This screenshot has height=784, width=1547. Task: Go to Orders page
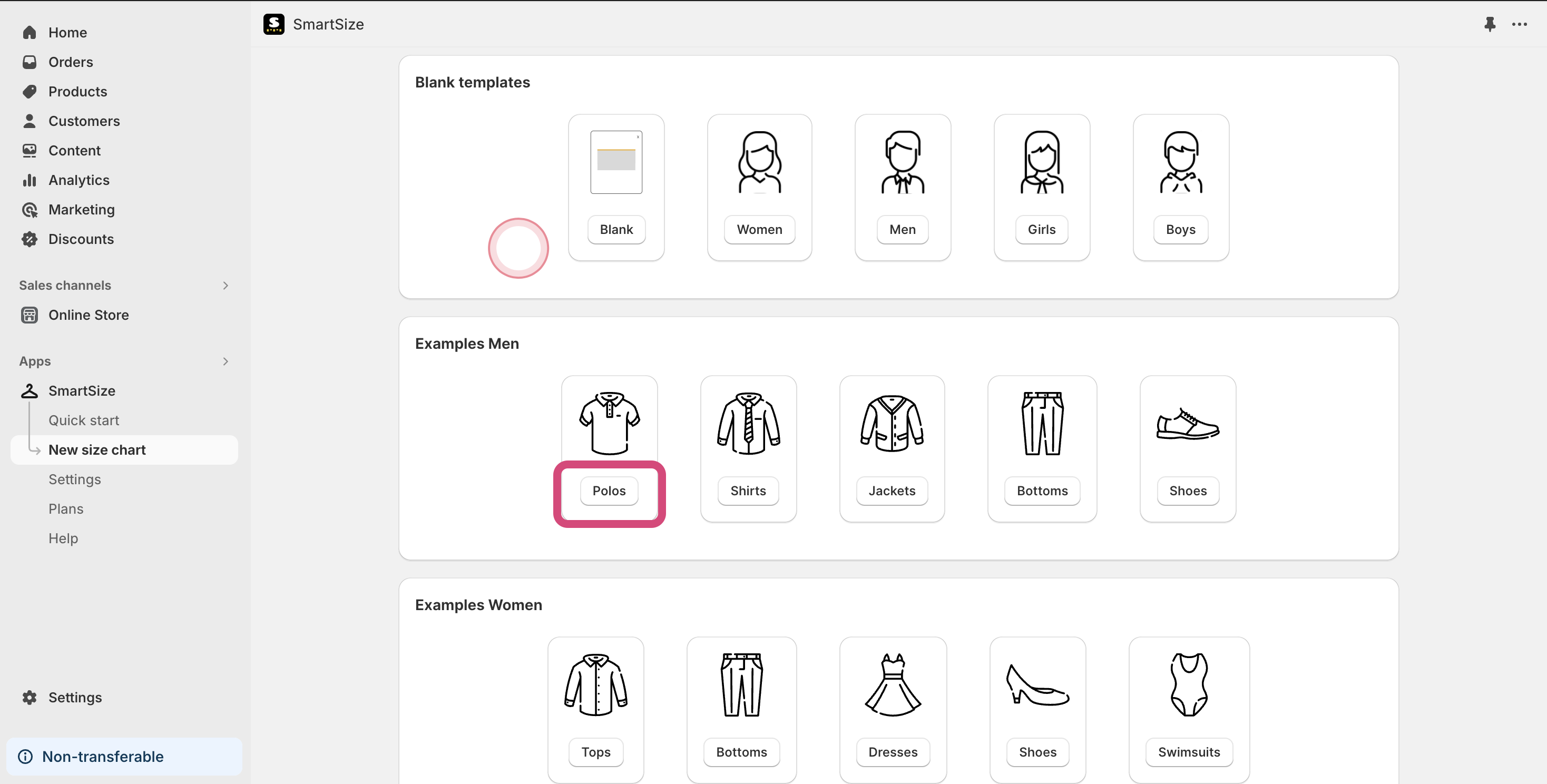pyautogui.click(x=70, y=62)
